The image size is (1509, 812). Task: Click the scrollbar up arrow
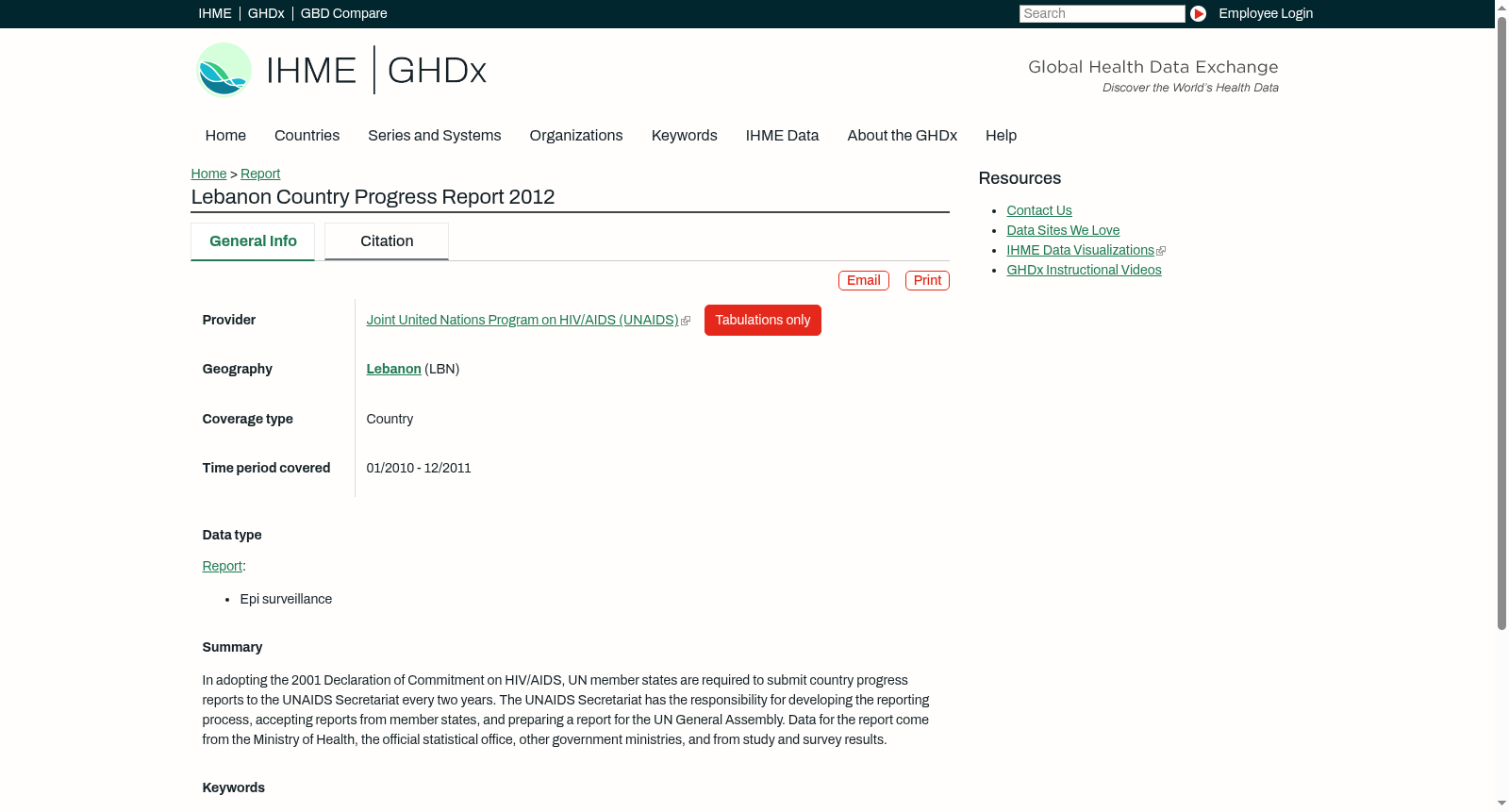pyautogui.click(x=1501, y=7)
